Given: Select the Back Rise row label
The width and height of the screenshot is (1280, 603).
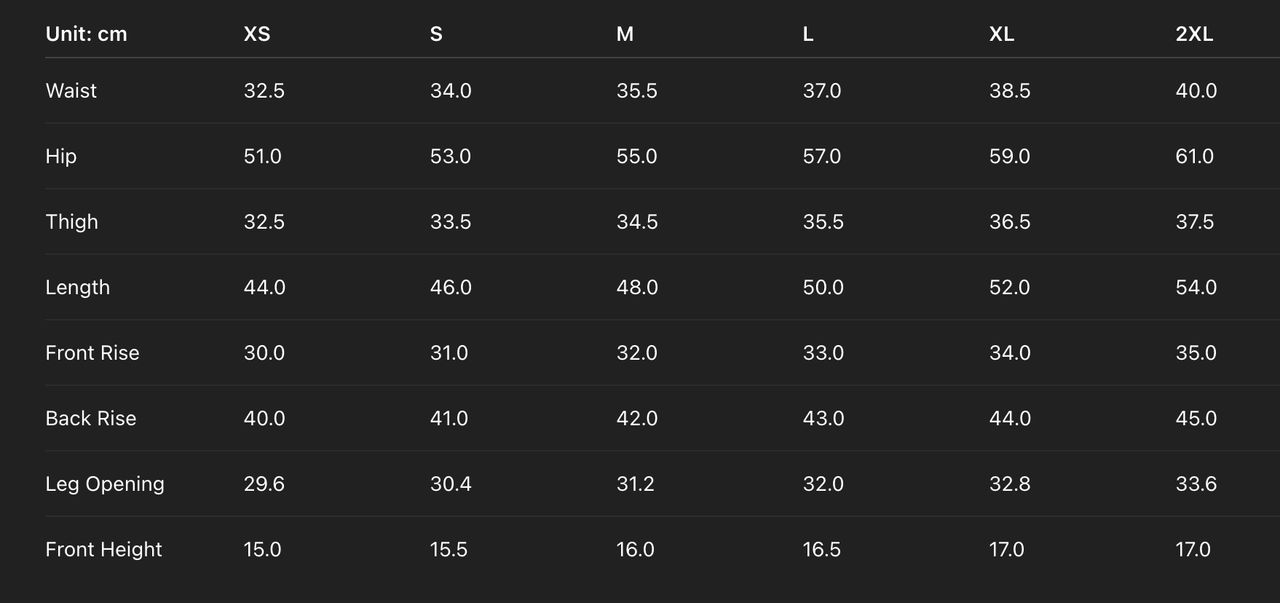Looking at the screenshot, I should [x=91, y=419].
